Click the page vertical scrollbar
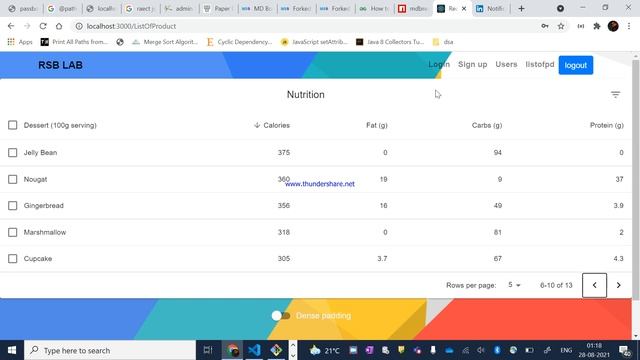 tap(636, 180)
